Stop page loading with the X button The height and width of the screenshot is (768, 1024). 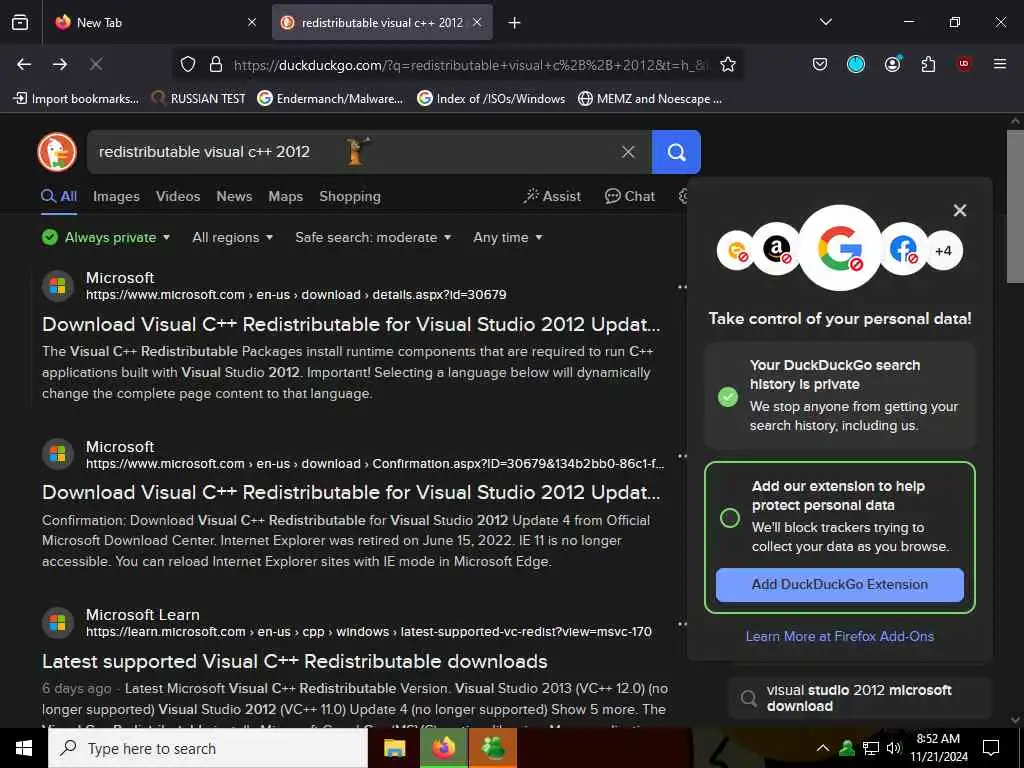pyautogui.click(x=96, y=64)
